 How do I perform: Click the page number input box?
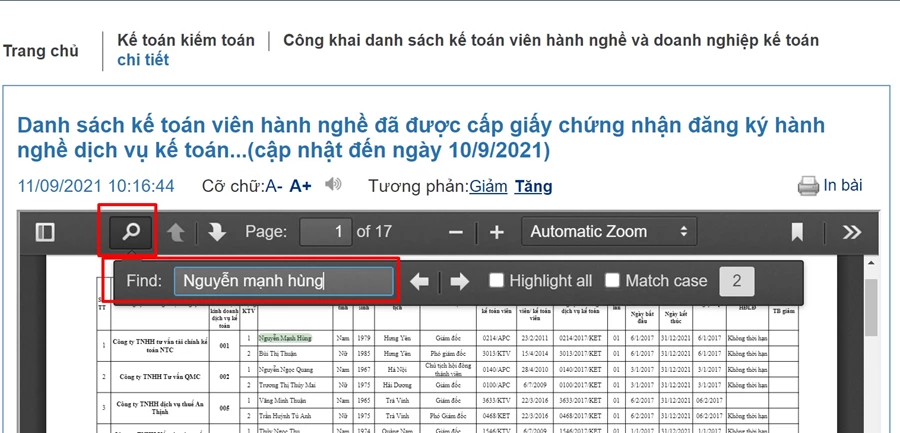pos(326,231)
